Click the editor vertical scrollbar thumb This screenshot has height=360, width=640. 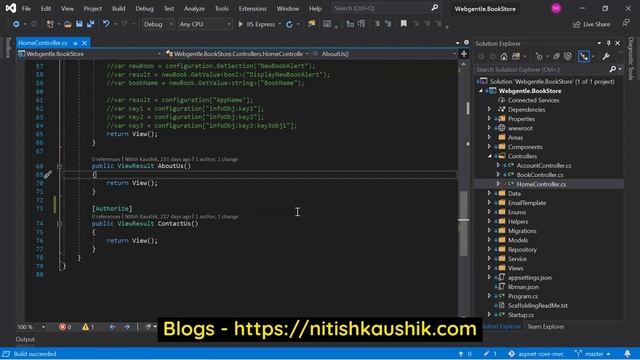pyautogui.click(x=463, y=224)
